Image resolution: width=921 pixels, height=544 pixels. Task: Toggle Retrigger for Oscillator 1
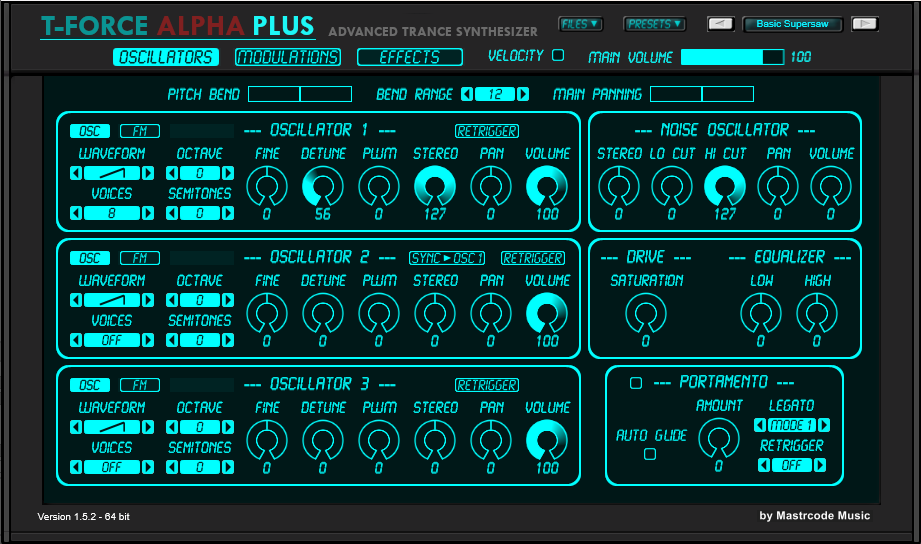pyautogui.click(x=487, y=131)
